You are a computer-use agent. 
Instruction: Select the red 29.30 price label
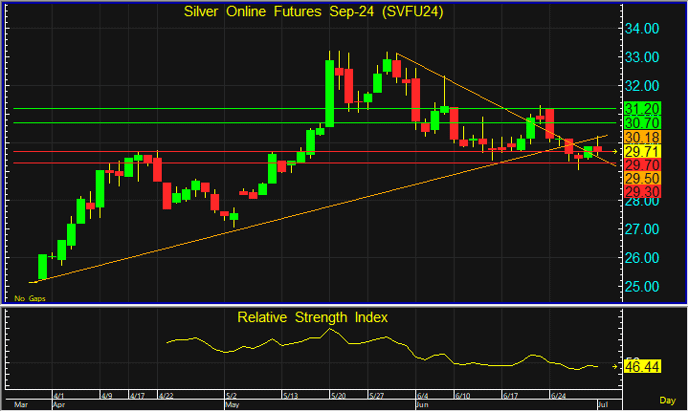click(641, 191)
